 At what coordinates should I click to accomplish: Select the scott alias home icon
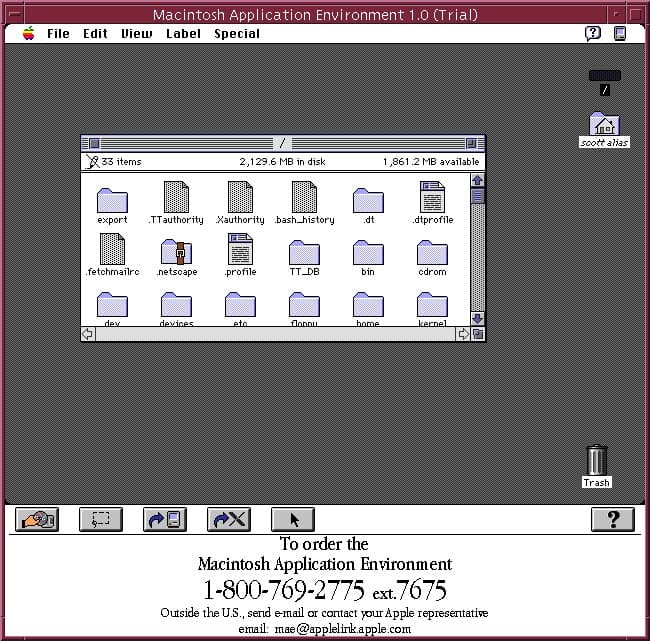(604, 124)
